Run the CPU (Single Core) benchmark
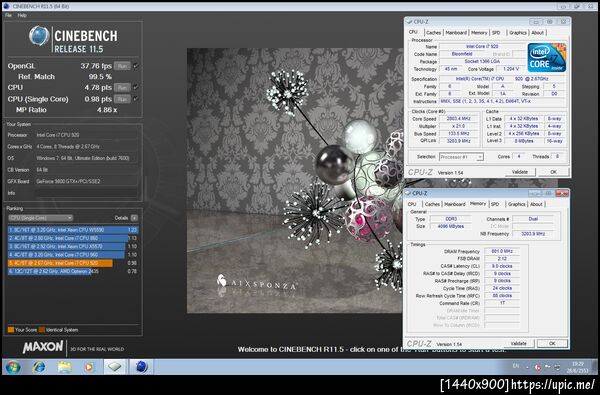 tap(122, 99)
